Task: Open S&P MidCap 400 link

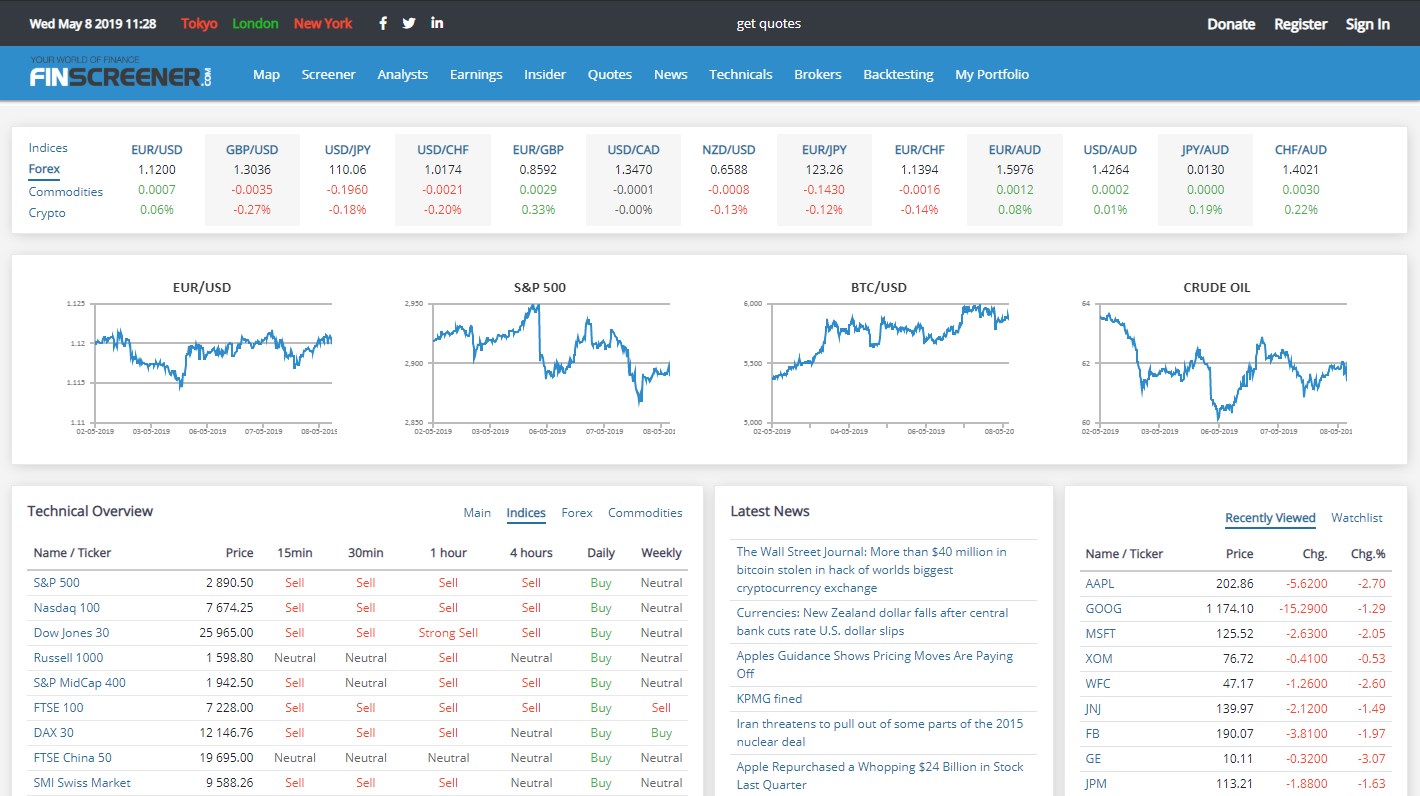Action: pyautogui.click(x=80, y=682)
